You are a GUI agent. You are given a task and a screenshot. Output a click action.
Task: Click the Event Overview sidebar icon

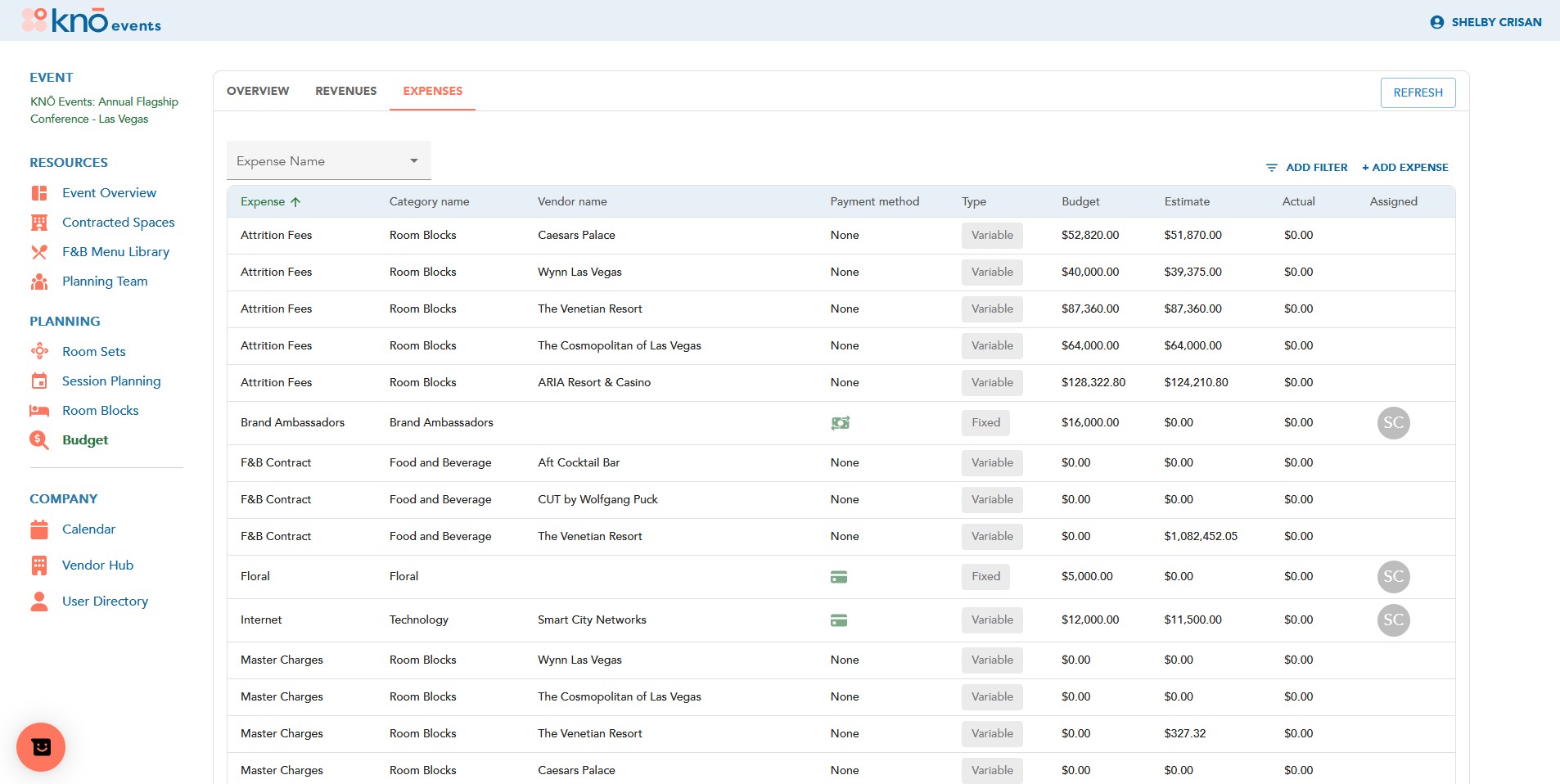pyautogui.click(x=39, y=193)
